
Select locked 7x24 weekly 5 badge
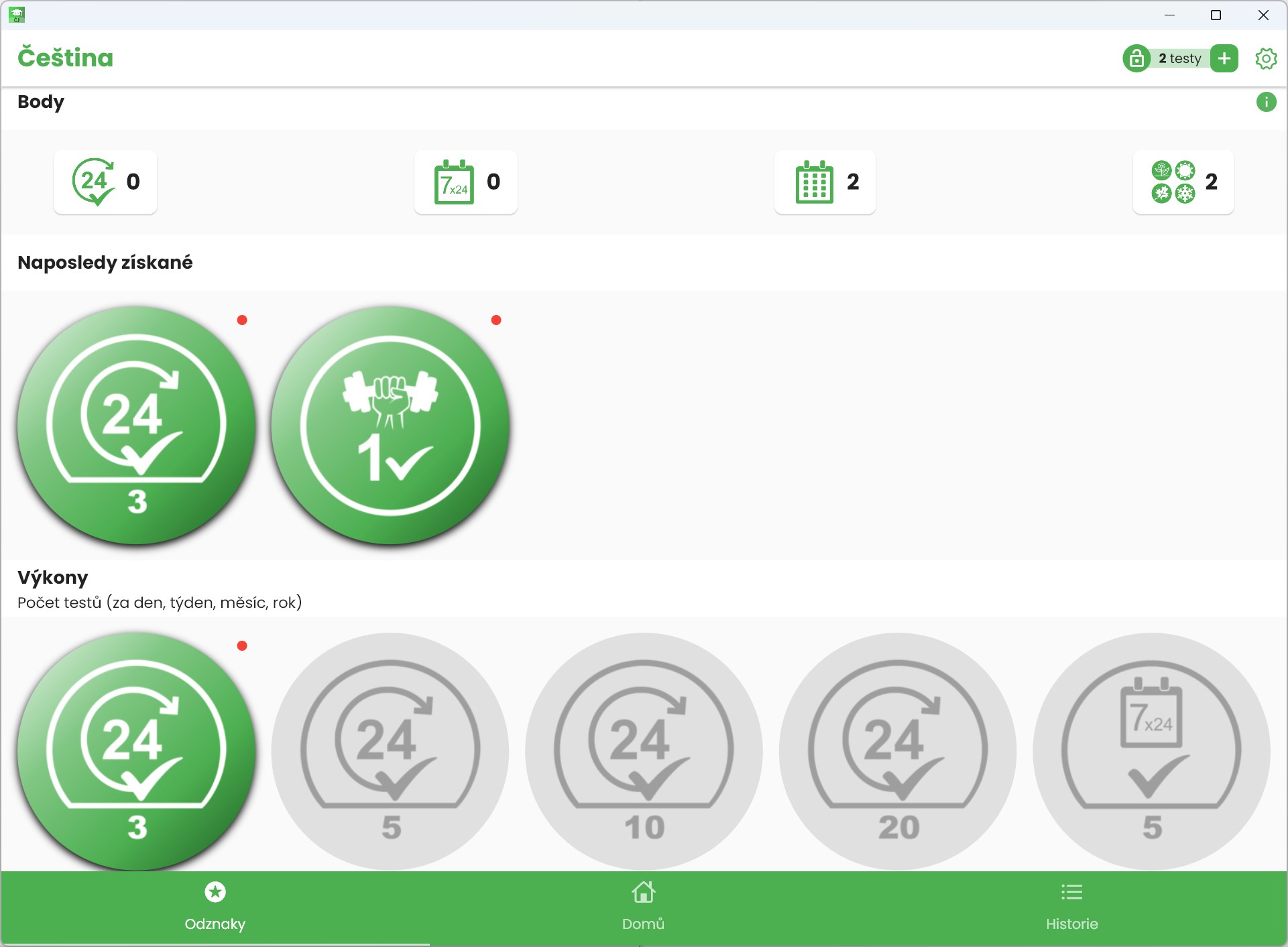(x=1151, y=751)
